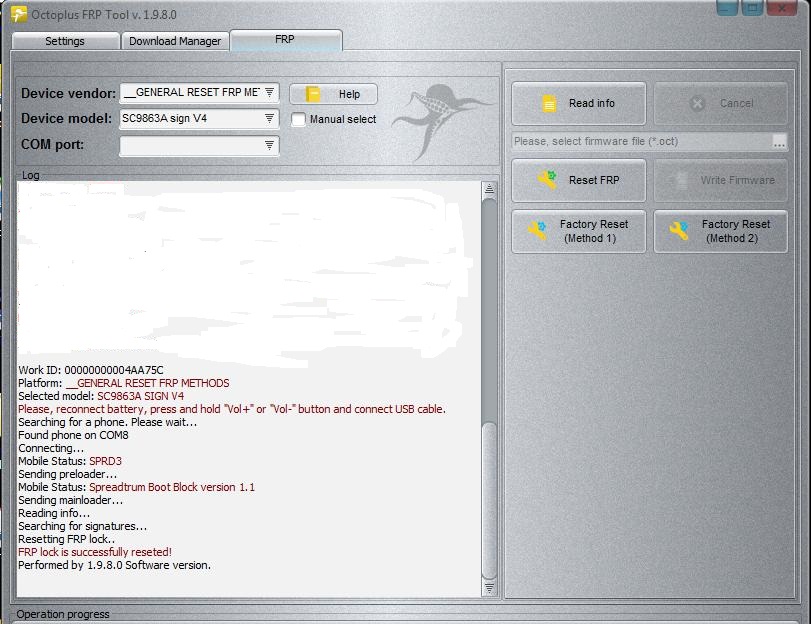Click the yellow document icon on Read info
Screen dimensions: 811x624
[x=549, y=103]
